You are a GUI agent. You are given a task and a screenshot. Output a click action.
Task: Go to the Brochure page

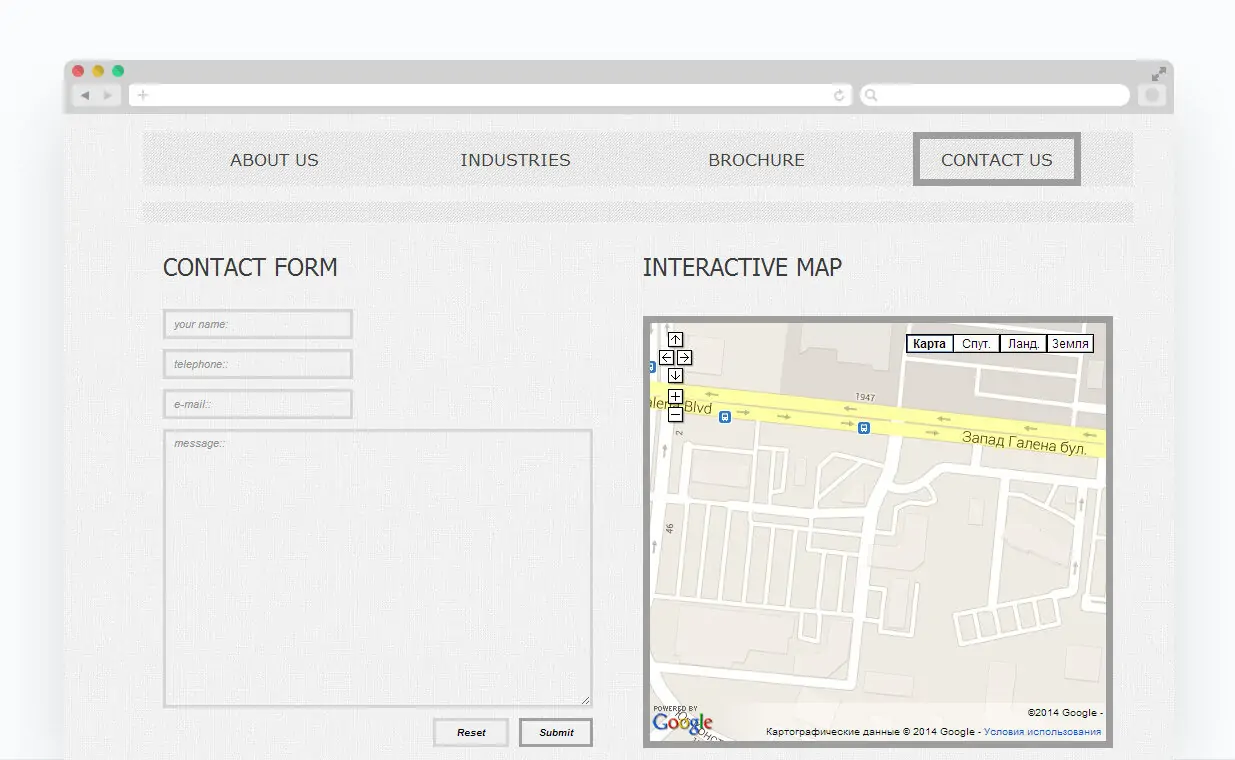click(x=756, y=160)
